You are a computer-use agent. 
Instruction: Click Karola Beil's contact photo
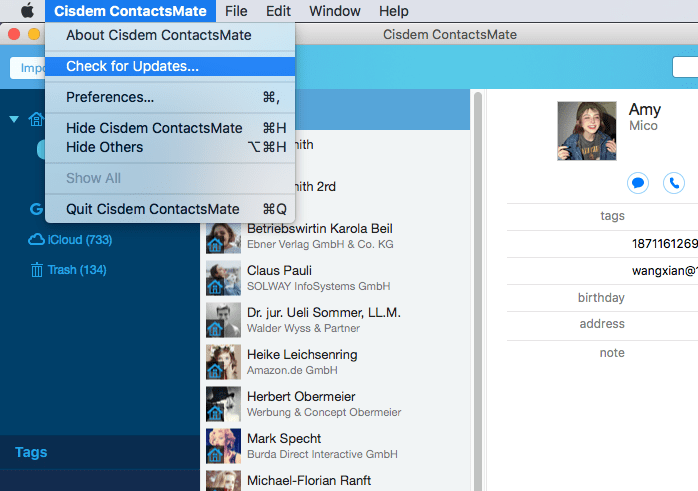point(223,236)
